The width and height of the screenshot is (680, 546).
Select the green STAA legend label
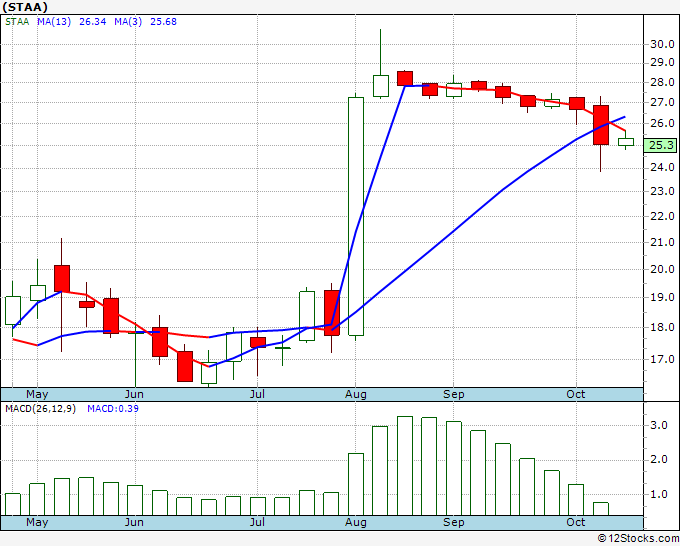pyautogui.click(x=17, y=22)
